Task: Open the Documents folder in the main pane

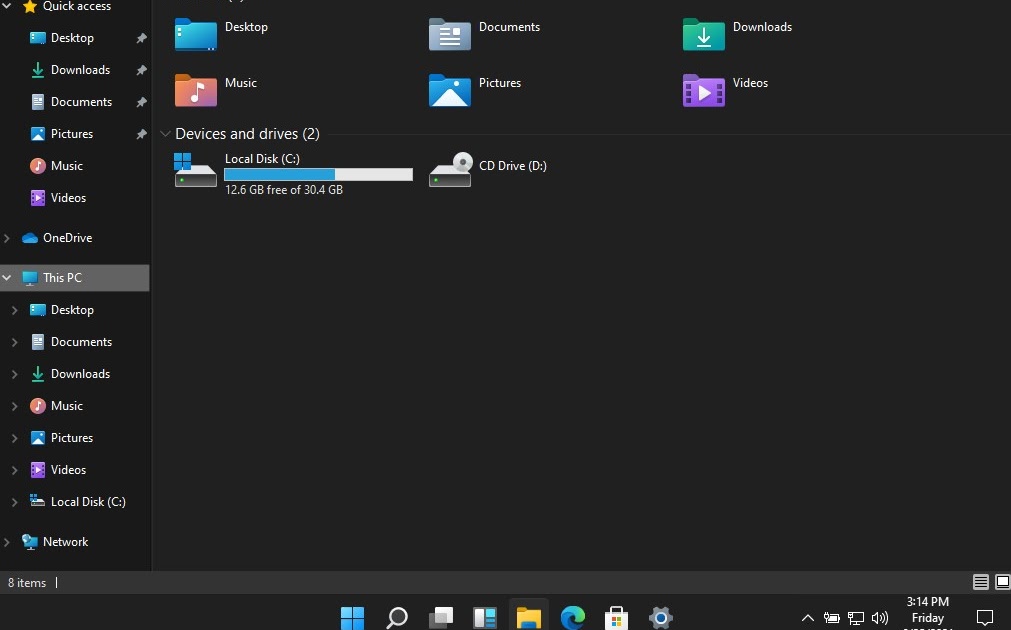Action: click(449, 34)
